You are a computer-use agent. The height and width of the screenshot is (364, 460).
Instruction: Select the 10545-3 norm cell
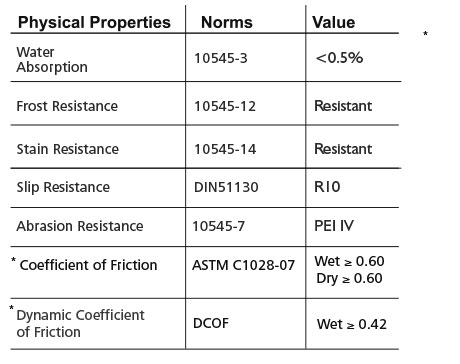(x=221, y=58)
